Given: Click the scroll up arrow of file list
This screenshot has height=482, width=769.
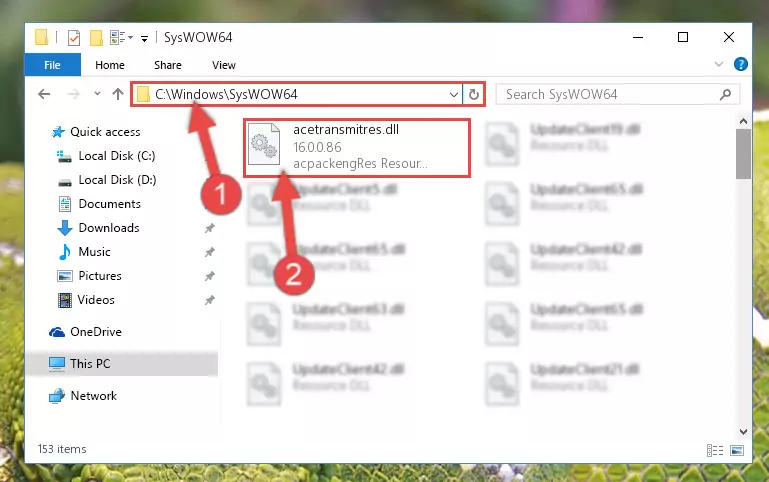Looking at the screenshot, I should (743, 121).
